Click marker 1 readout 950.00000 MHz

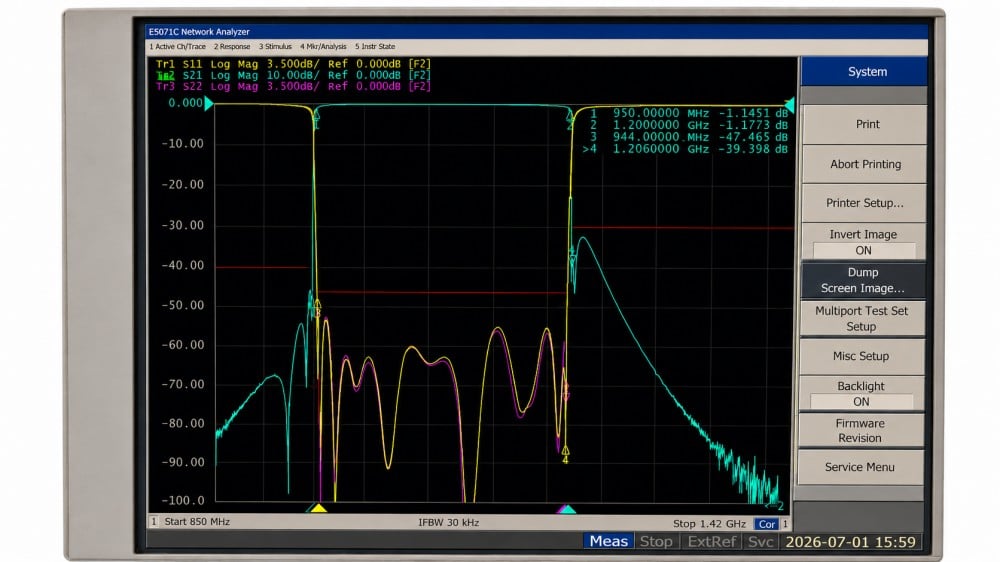click(x=689, y=113)
